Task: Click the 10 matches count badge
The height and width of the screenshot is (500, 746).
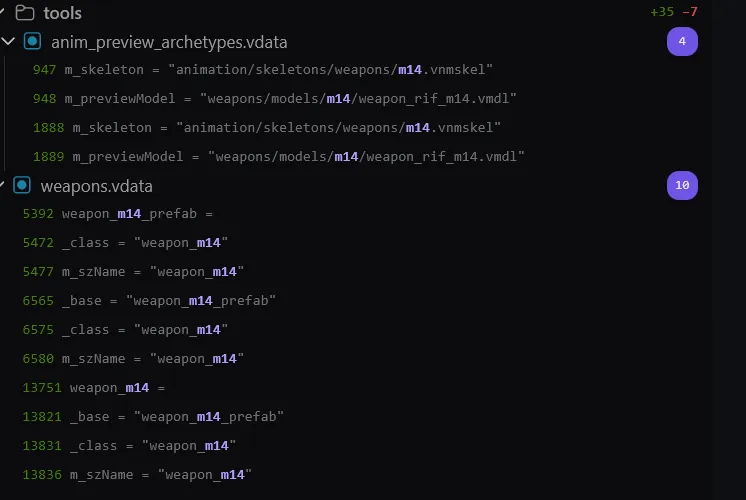Action: [x=682, y=185]
